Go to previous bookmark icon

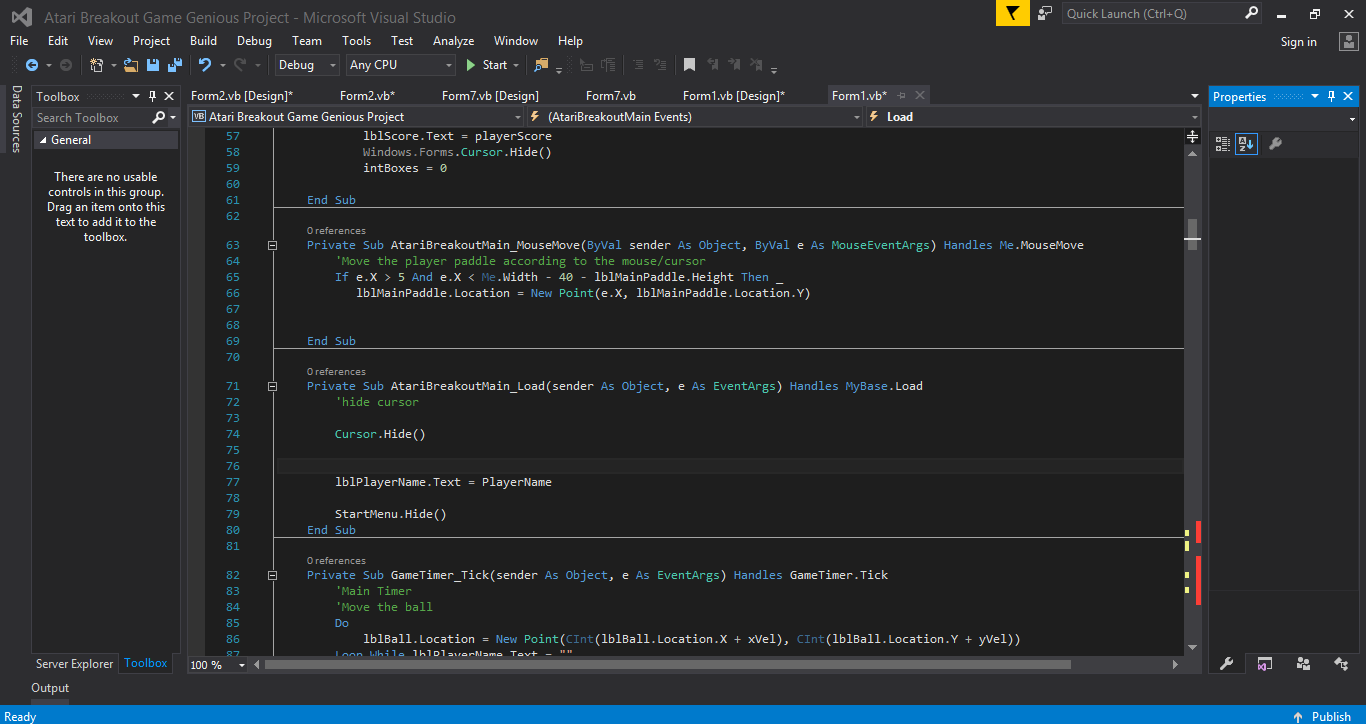coord(713,65)
